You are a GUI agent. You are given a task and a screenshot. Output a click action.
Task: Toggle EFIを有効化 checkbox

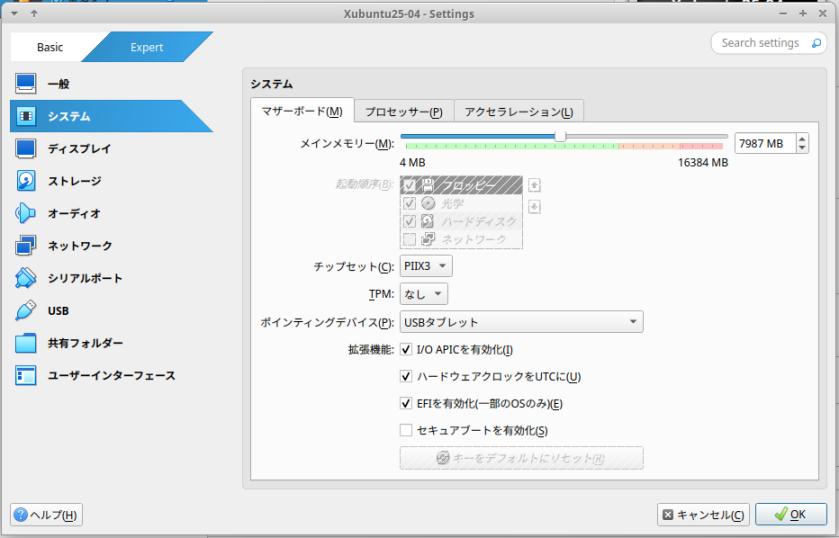[x=406, y=403]
